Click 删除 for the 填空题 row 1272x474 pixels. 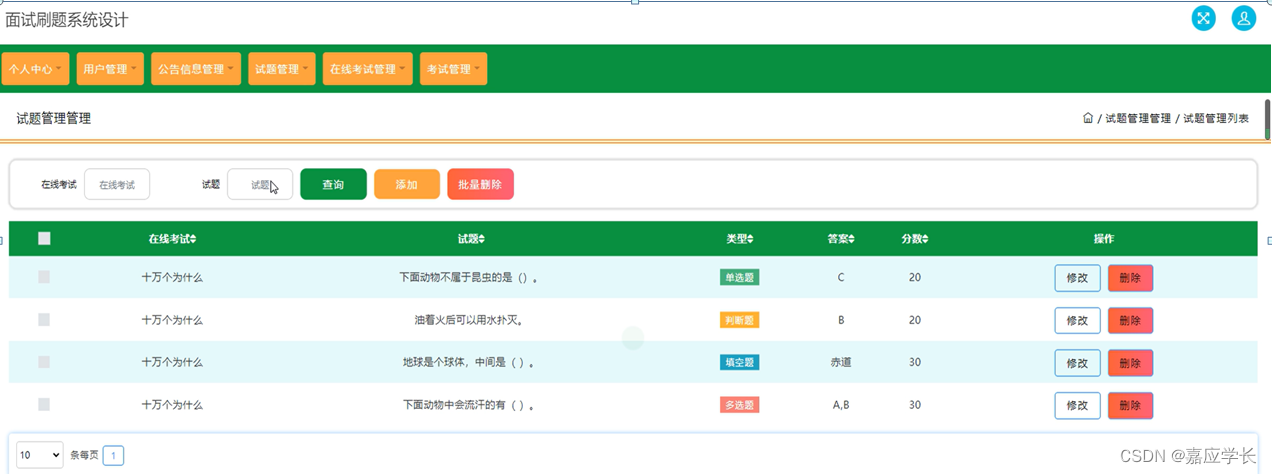(1130, 363)
